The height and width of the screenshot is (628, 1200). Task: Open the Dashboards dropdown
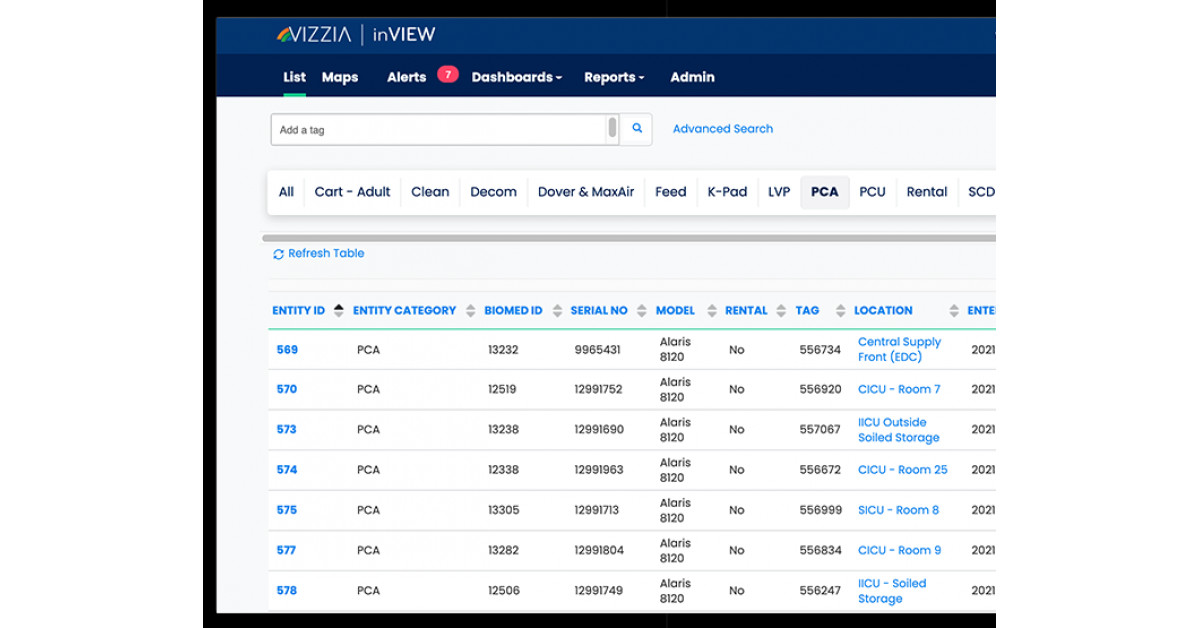[516, 77]
